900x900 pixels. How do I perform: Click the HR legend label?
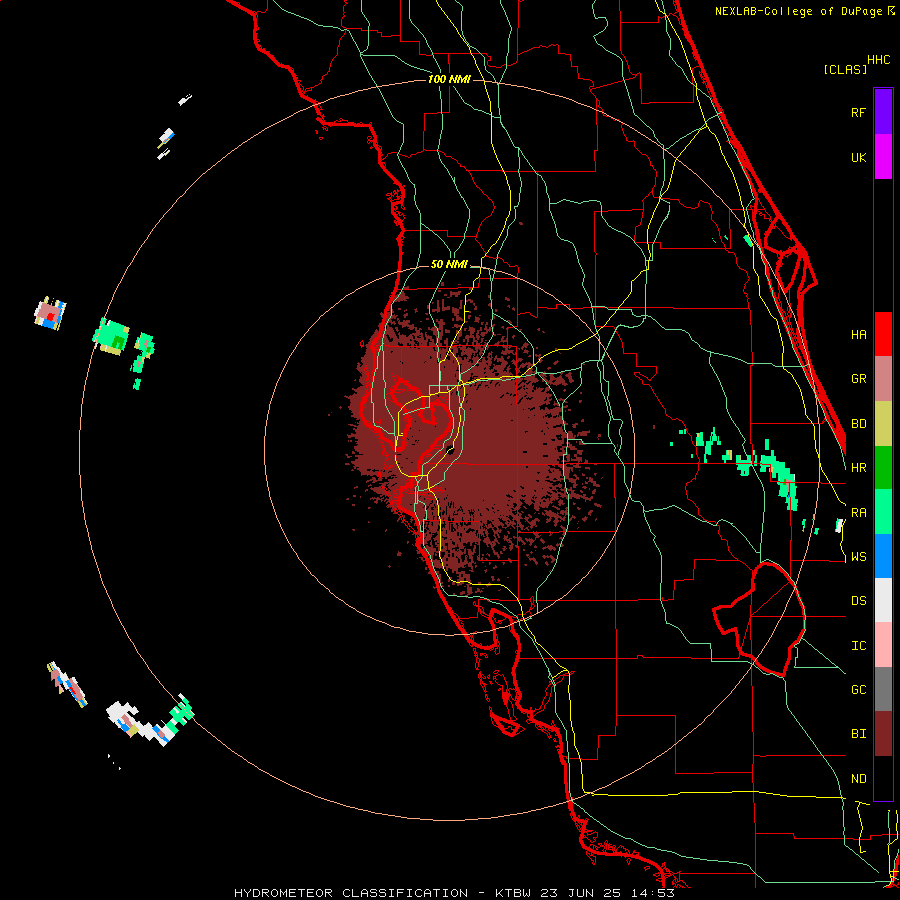pyautogui.click(x=858, y=468)
